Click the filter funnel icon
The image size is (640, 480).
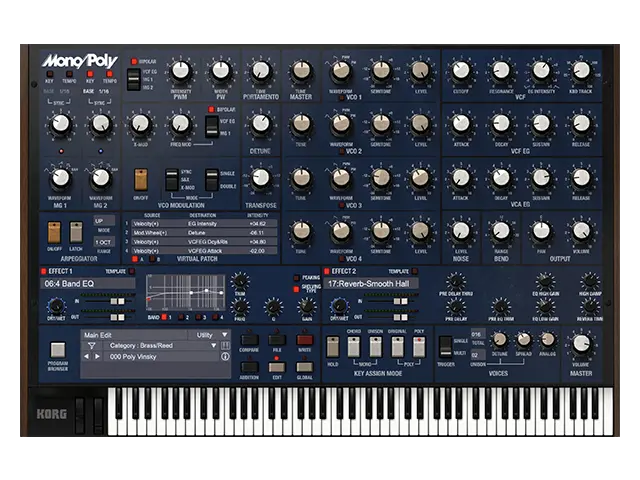[92, 346]
